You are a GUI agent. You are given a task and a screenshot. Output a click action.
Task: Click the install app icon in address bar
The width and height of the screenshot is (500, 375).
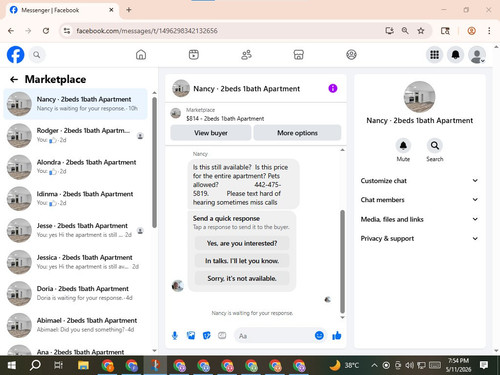(389, 31)
